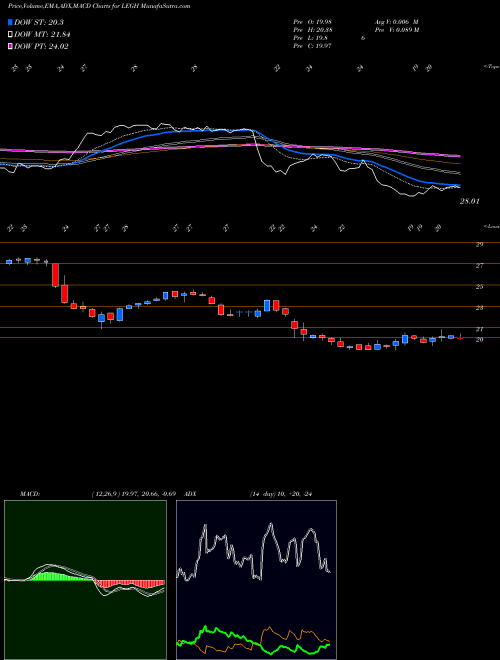Click the white DOW MT legend swatch
Image resolution: width=500 pixels, height=660 pixels.
[10, 35]
